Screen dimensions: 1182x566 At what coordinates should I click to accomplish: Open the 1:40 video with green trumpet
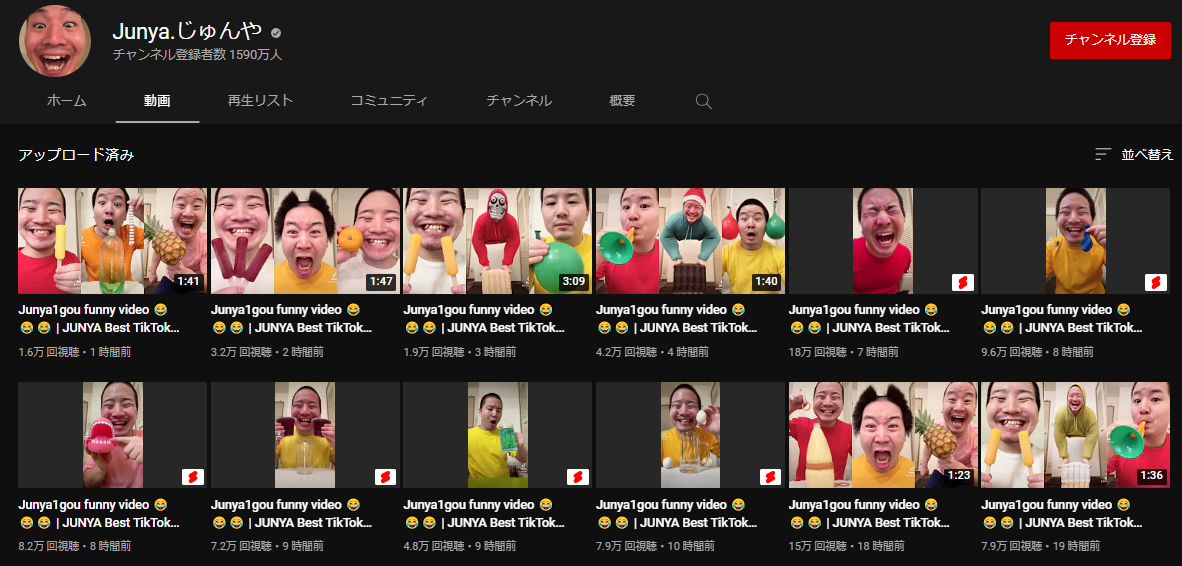click(x=691, y=241)
